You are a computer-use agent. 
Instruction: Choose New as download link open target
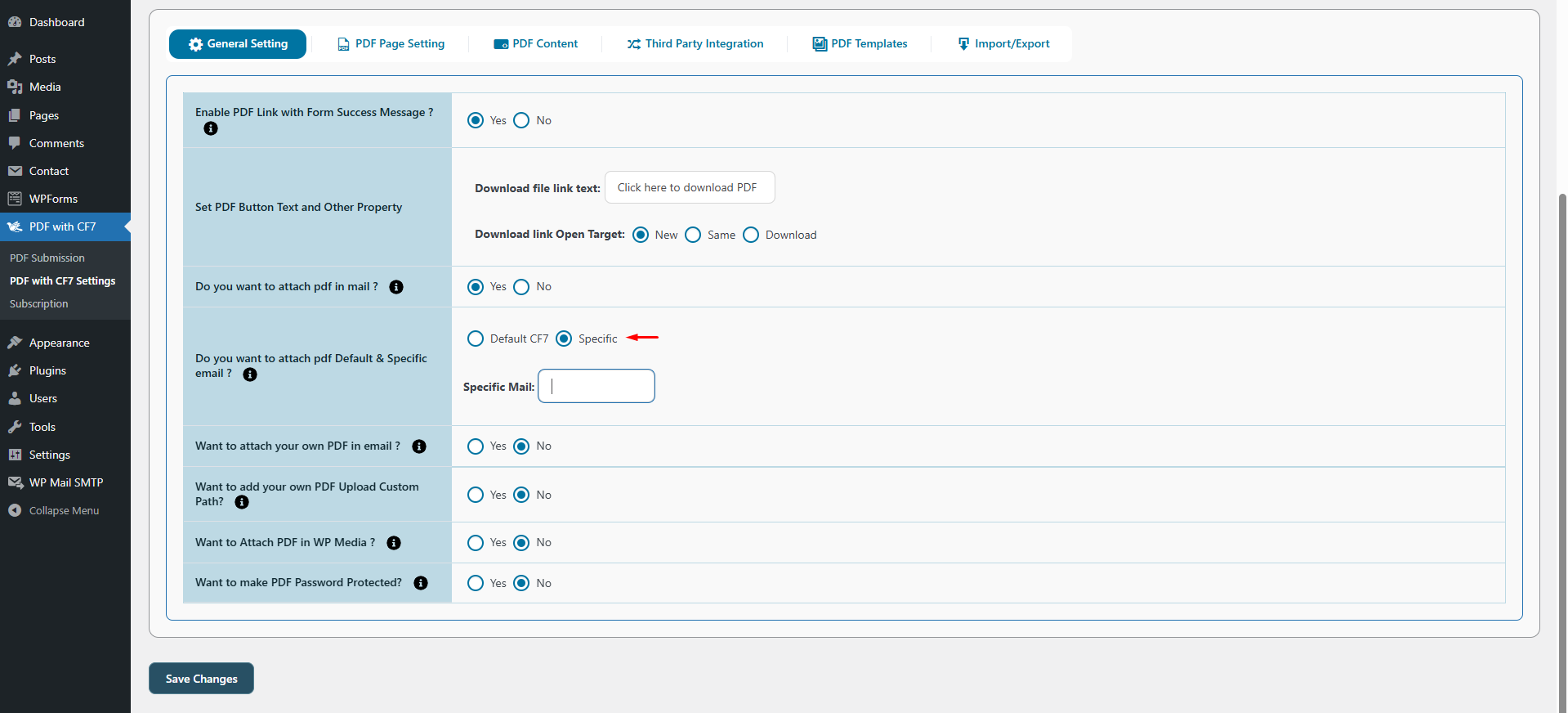click(x=641, y=235)
